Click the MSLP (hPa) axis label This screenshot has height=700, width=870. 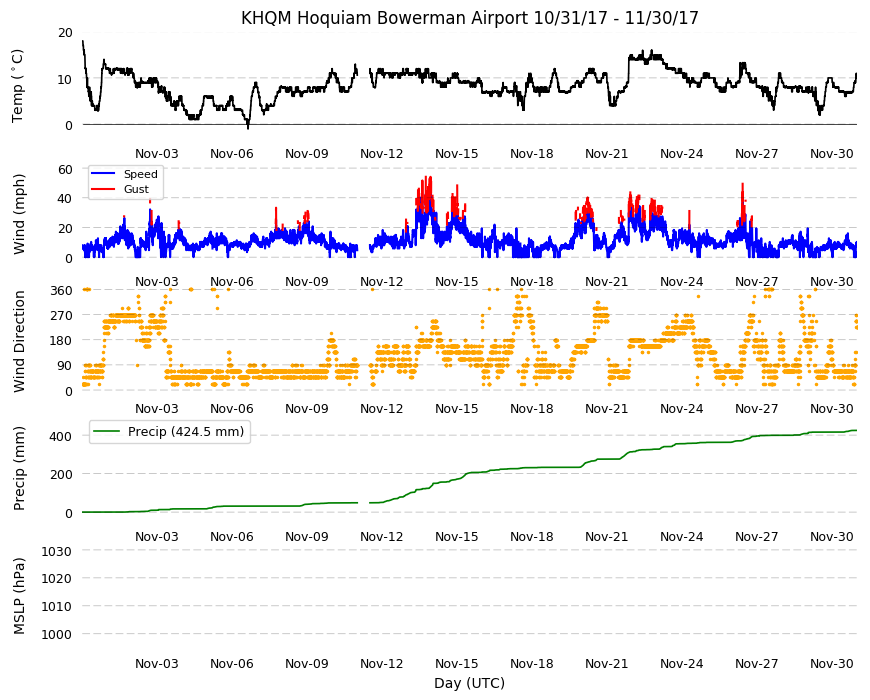pyautogui.click(x=19, y=596)
